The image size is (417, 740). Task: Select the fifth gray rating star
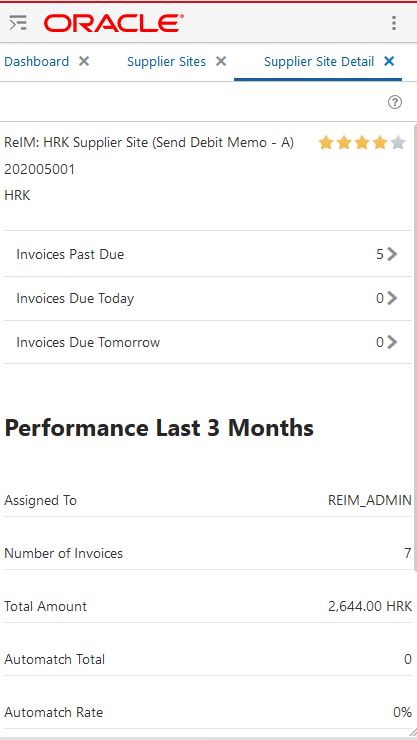(398, 143)
